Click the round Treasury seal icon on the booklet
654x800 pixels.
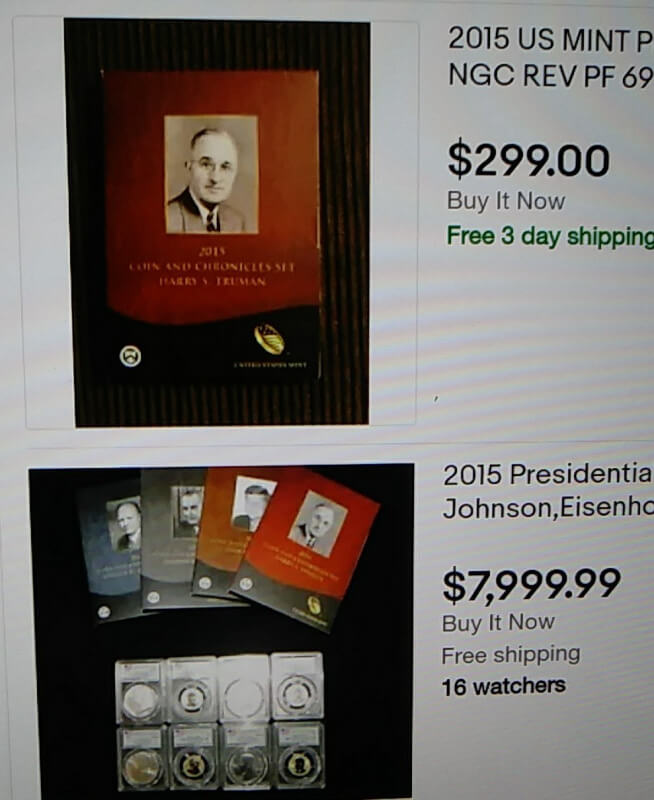tap(130, 356)
